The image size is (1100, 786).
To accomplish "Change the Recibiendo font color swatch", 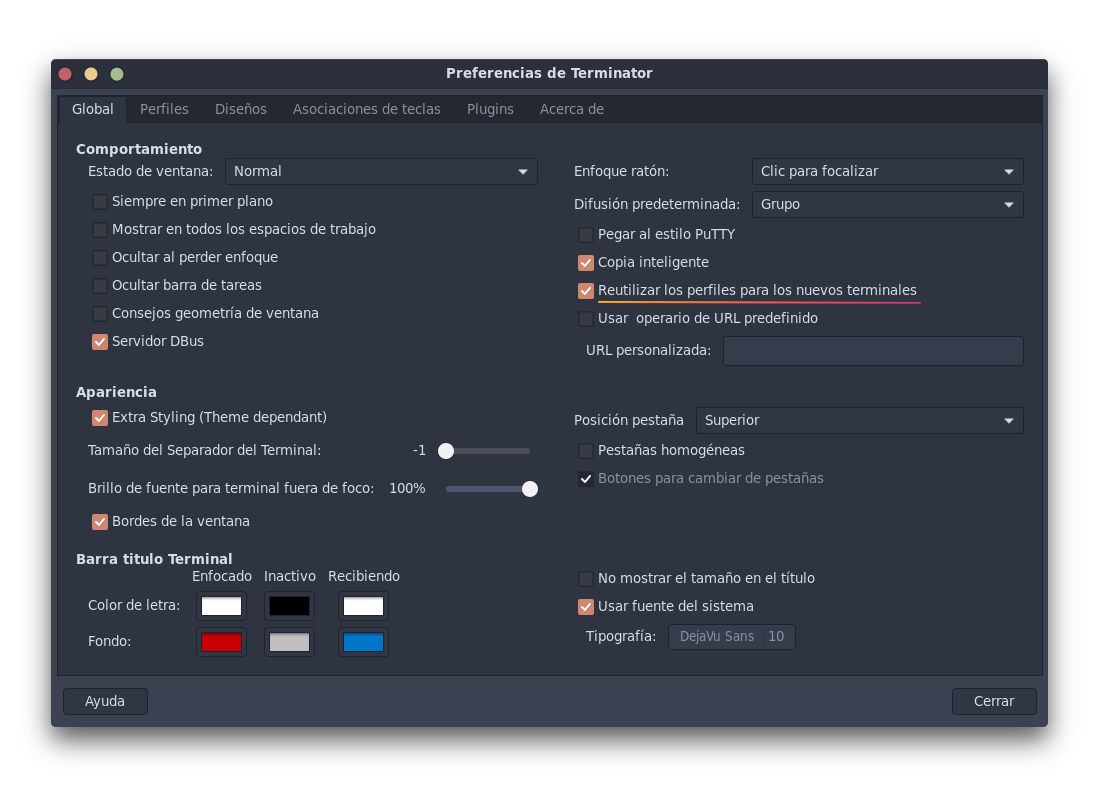I will tap(363, 606).
